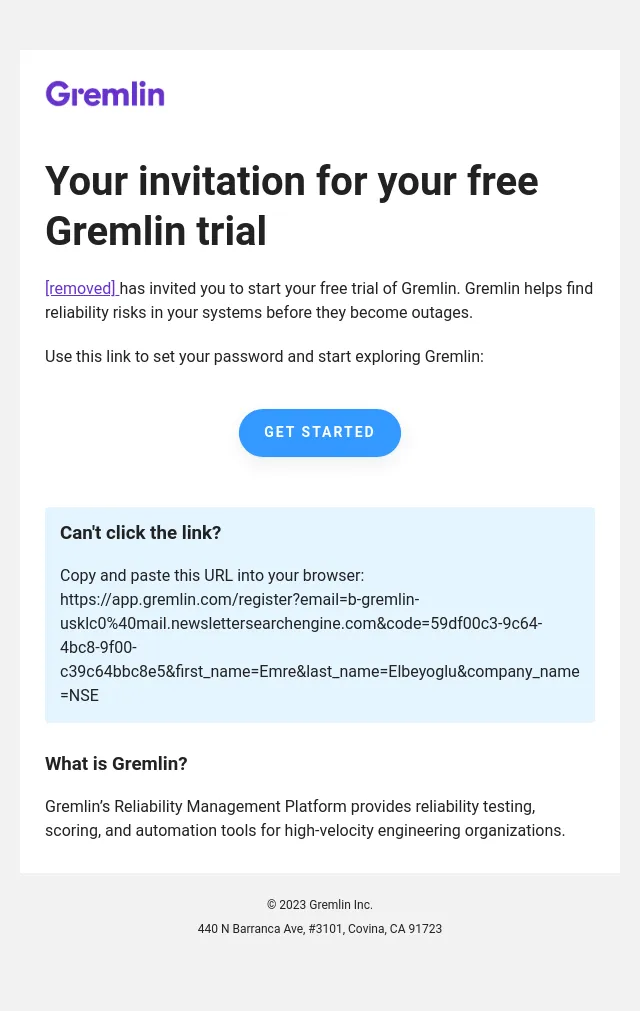This screenshot has height=1011, width=640.
Task: Click the GET STARTED button
Action: (320, 433)
